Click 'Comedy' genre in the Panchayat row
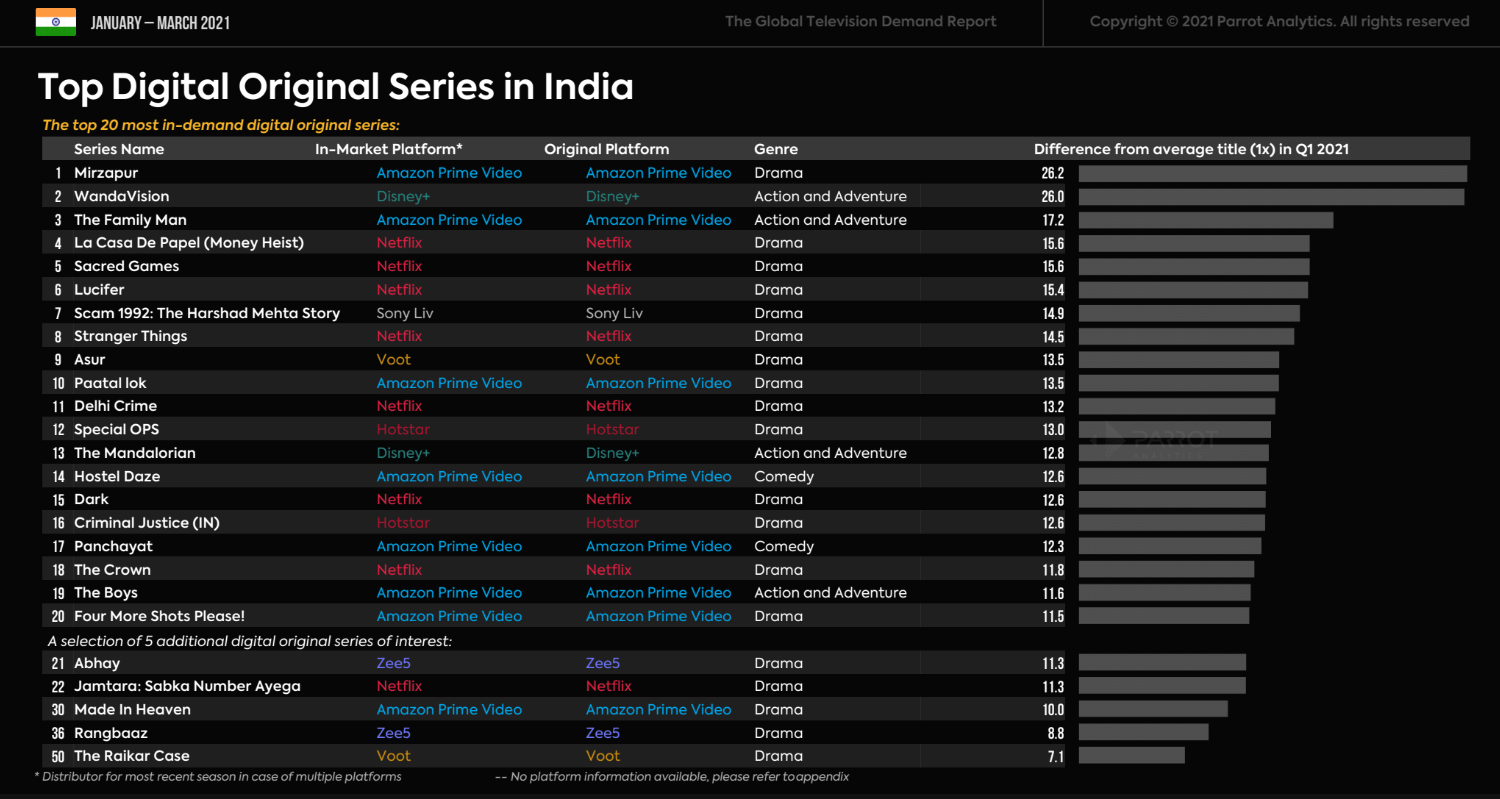The image size is (1500, 799). pos(784,547)
